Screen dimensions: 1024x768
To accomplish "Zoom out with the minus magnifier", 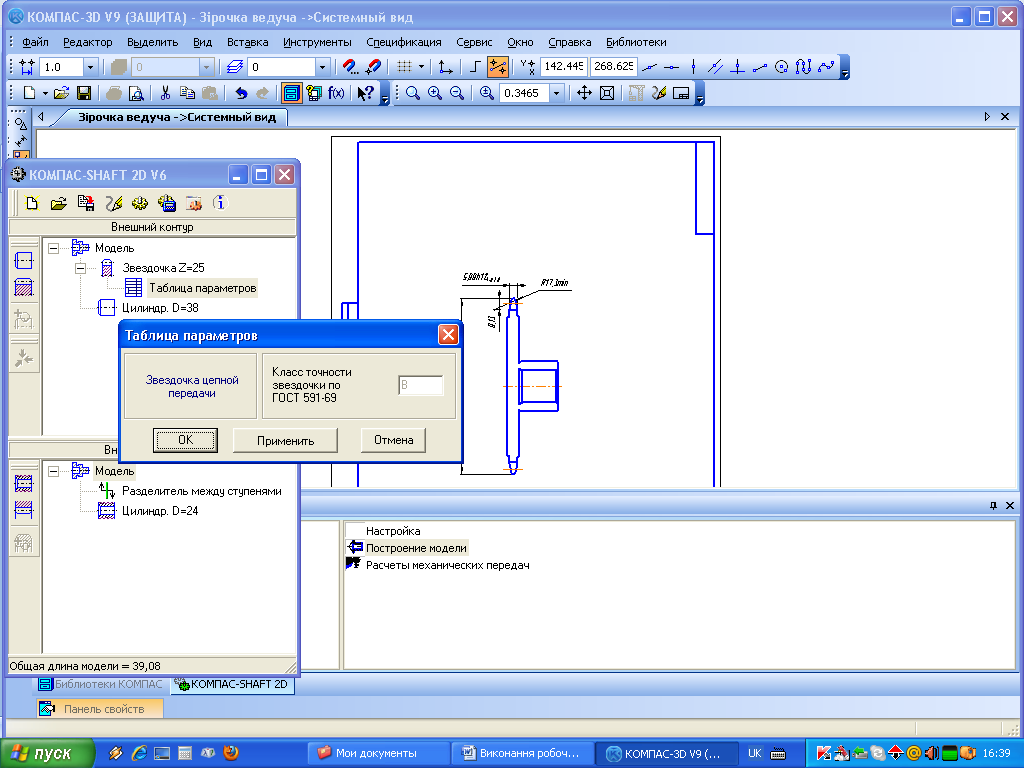I will coord(457,93).
